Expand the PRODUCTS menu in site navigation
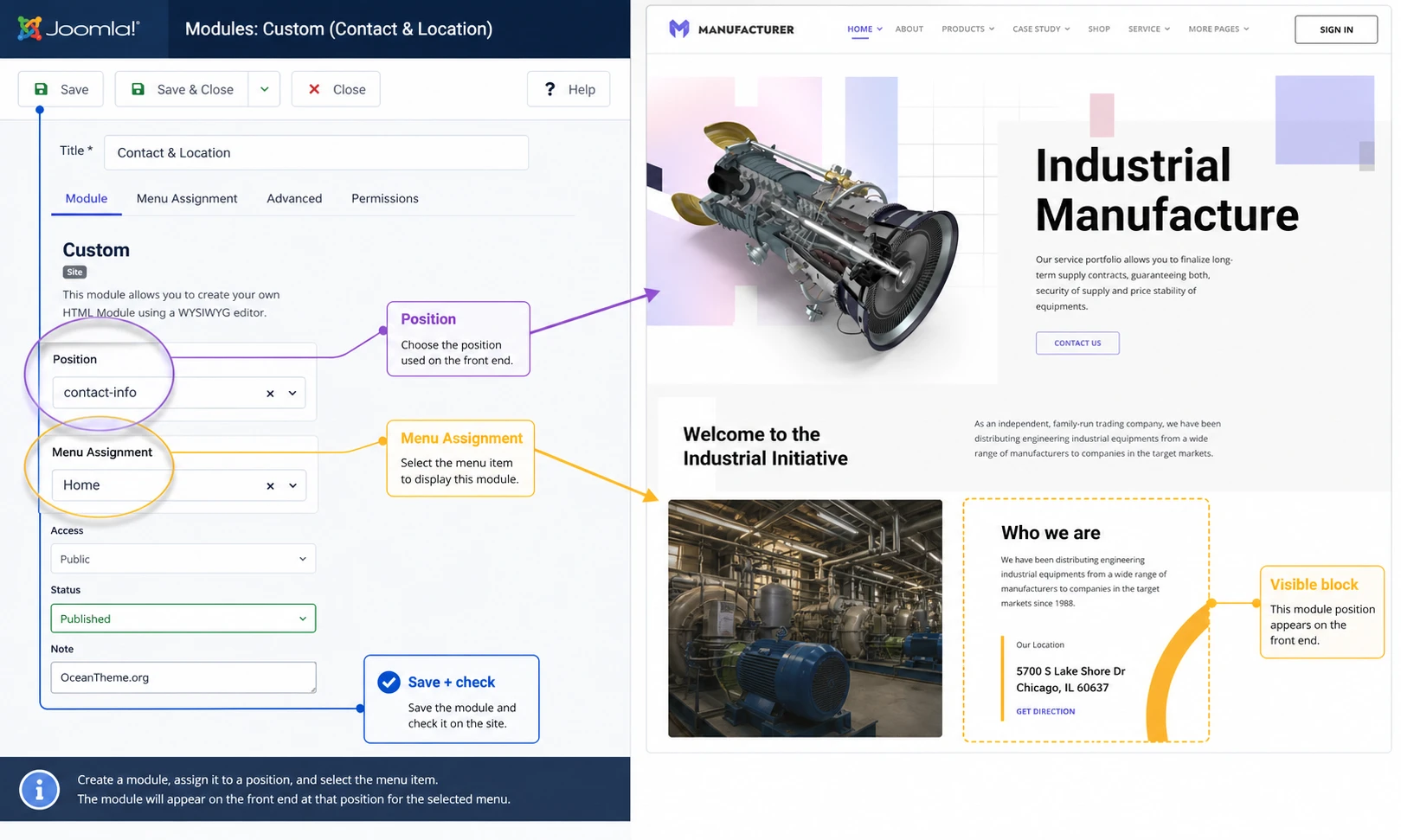This screenshot has width=1401, height=840. (x=967, y=29)
